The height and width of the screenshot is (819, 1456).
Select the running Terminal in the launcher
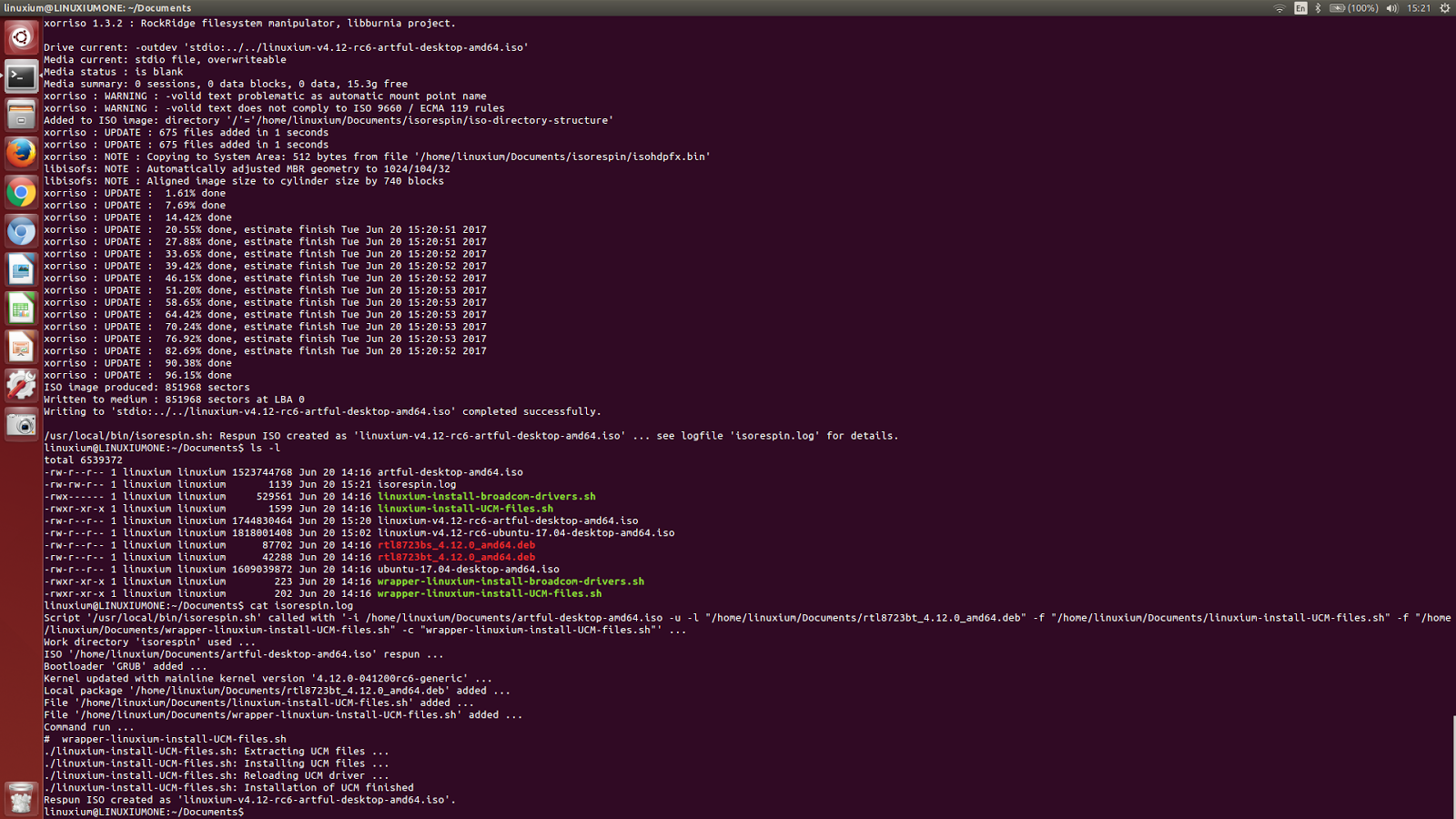tap(21, 76)
